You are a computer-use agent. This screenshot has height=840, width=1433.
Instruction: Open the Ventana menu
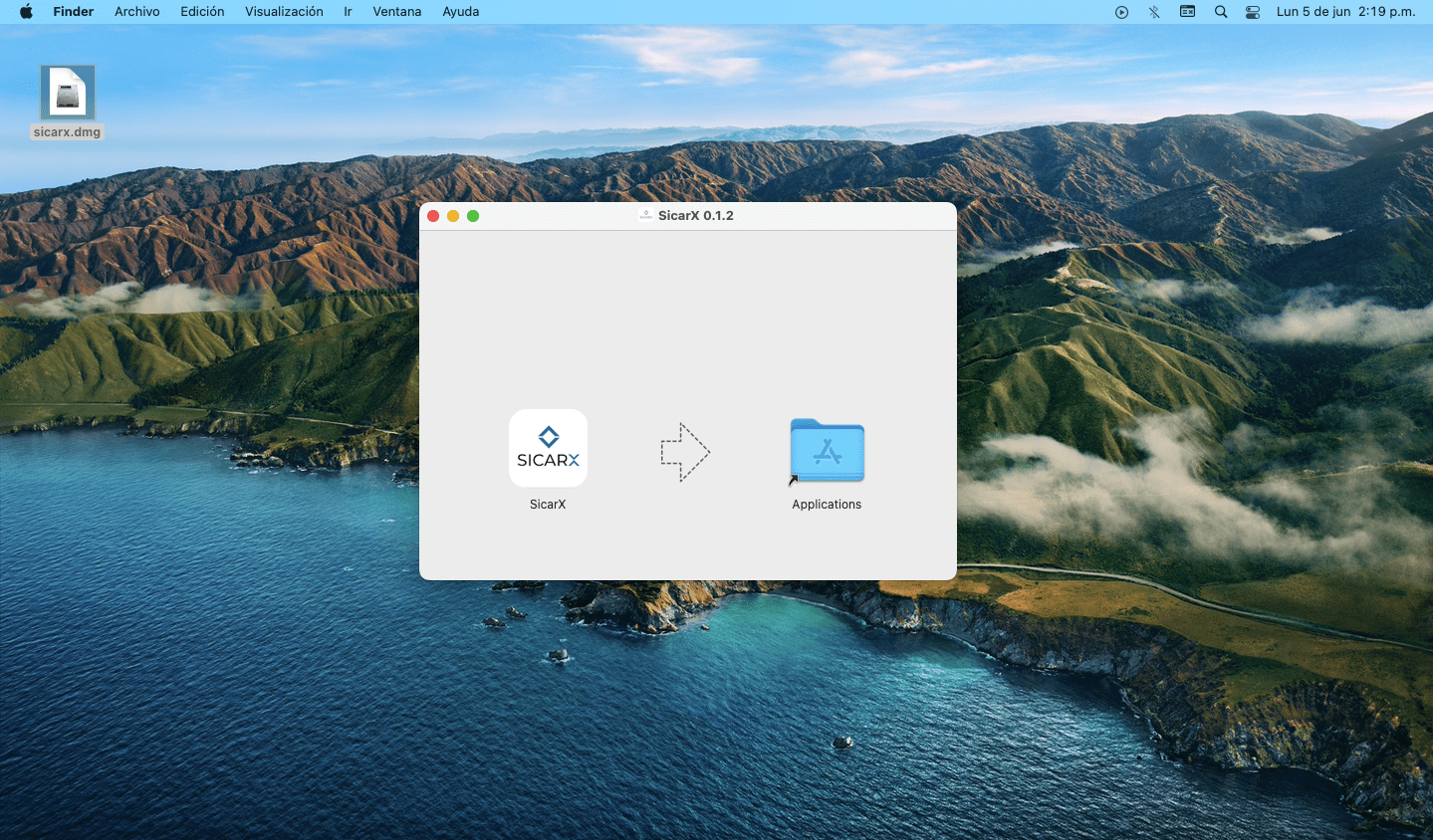point(396,11)
